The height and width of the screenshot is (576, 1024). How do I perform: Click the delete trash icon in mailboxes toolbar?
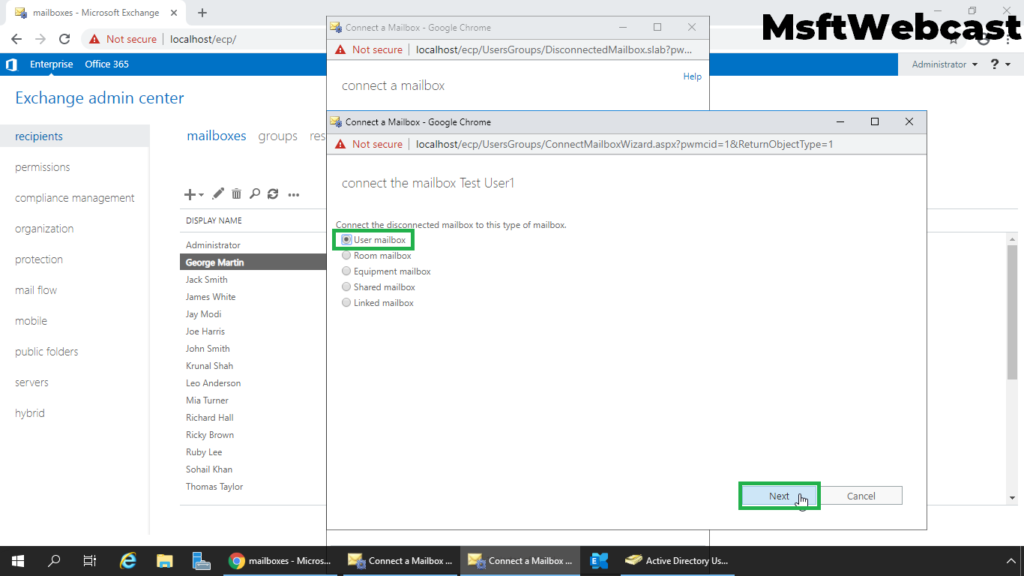tap(236, 194)
